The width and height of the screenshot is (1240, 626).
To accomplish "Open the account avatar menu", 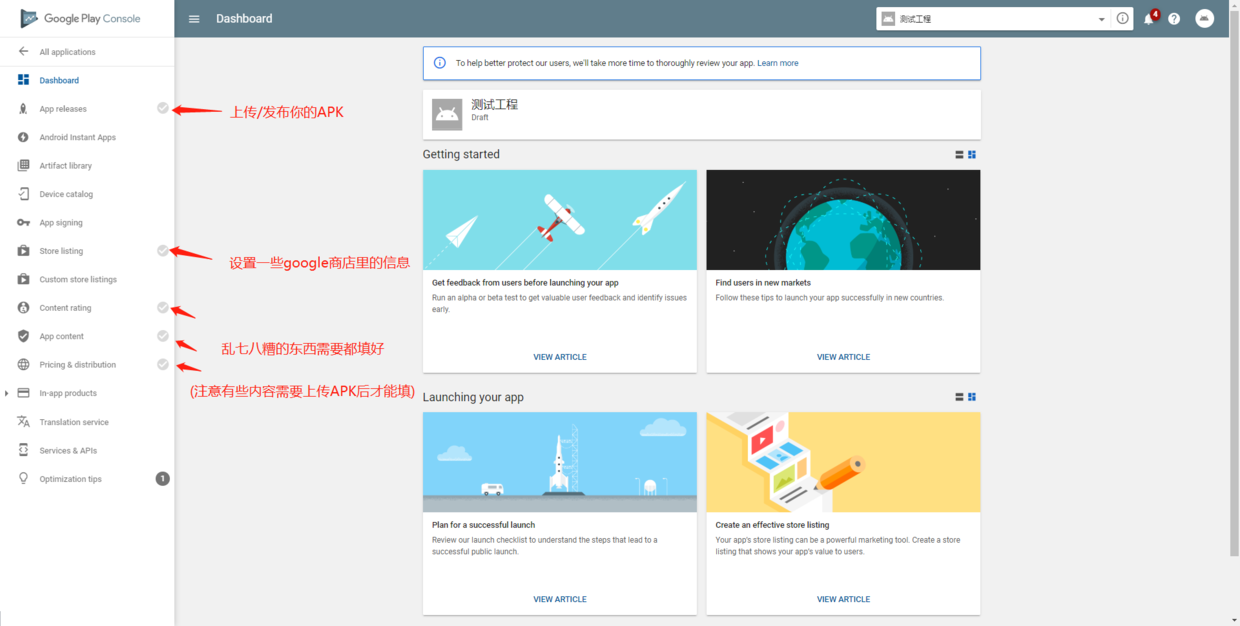I will [x=1203, y=18].
